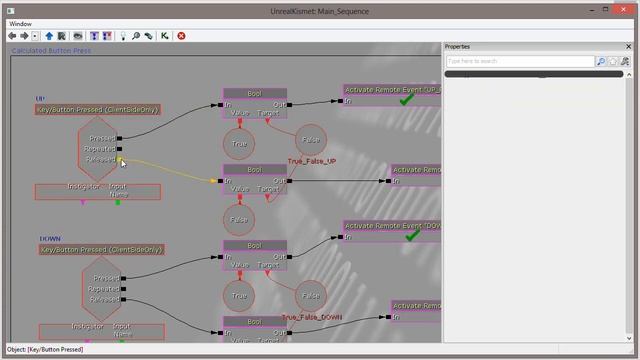Click the rightmost icon in the Properties search bar
Image resolution: width=640 pixels, height=360 pixels.
click(625, 61)
